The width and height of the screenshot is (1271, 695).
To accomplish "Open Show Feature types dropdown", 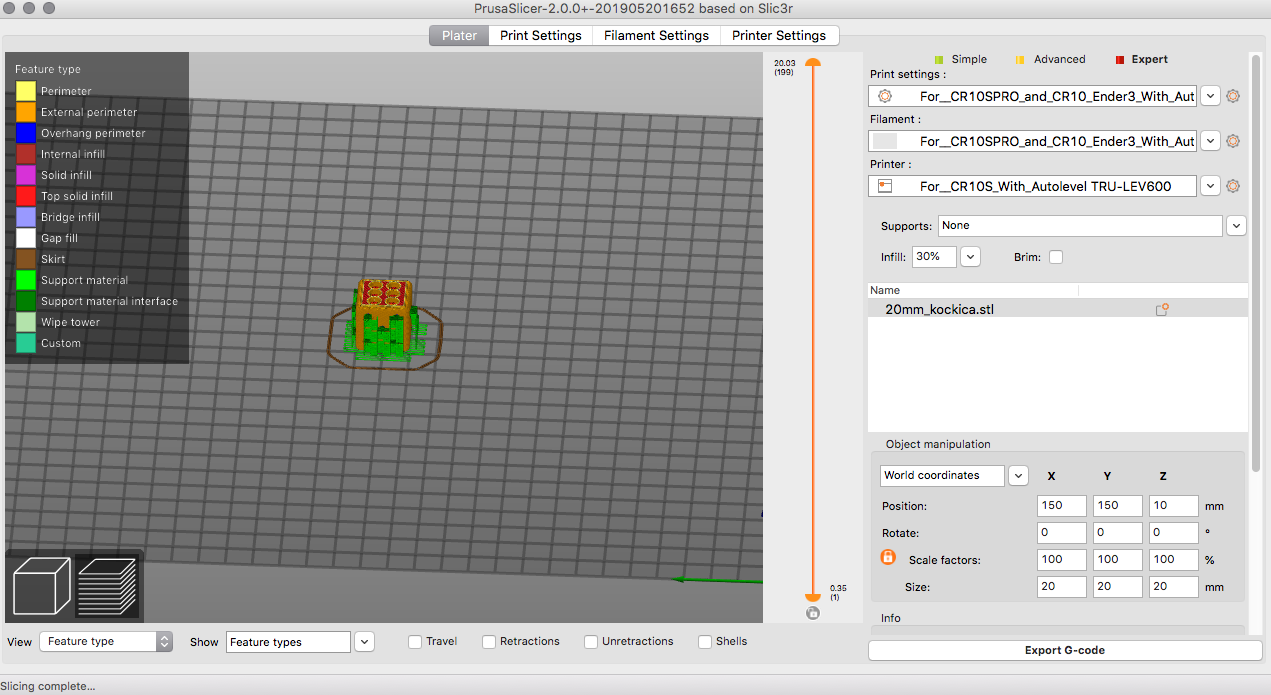I will point(364,642).
